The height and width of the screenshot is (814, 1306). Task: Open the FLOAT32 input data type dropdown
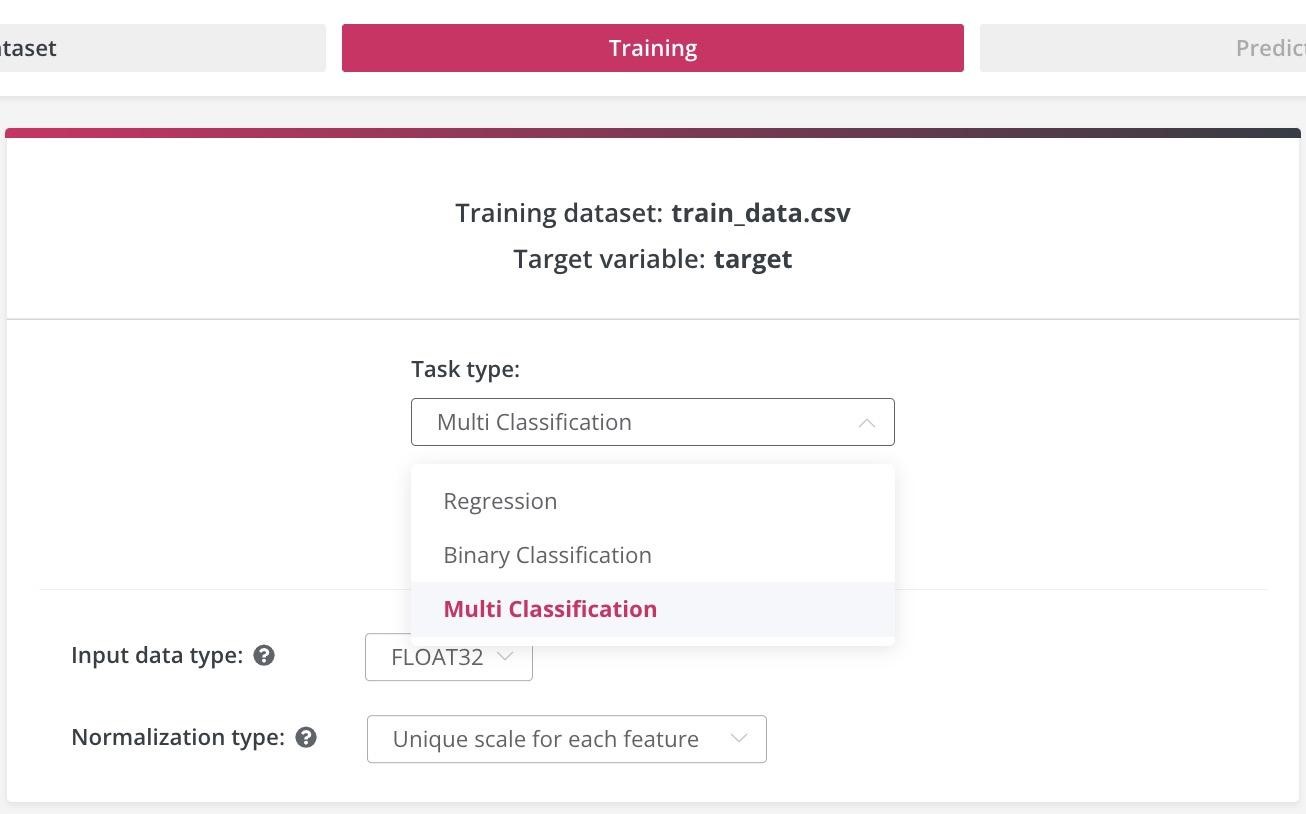(438, 657)
